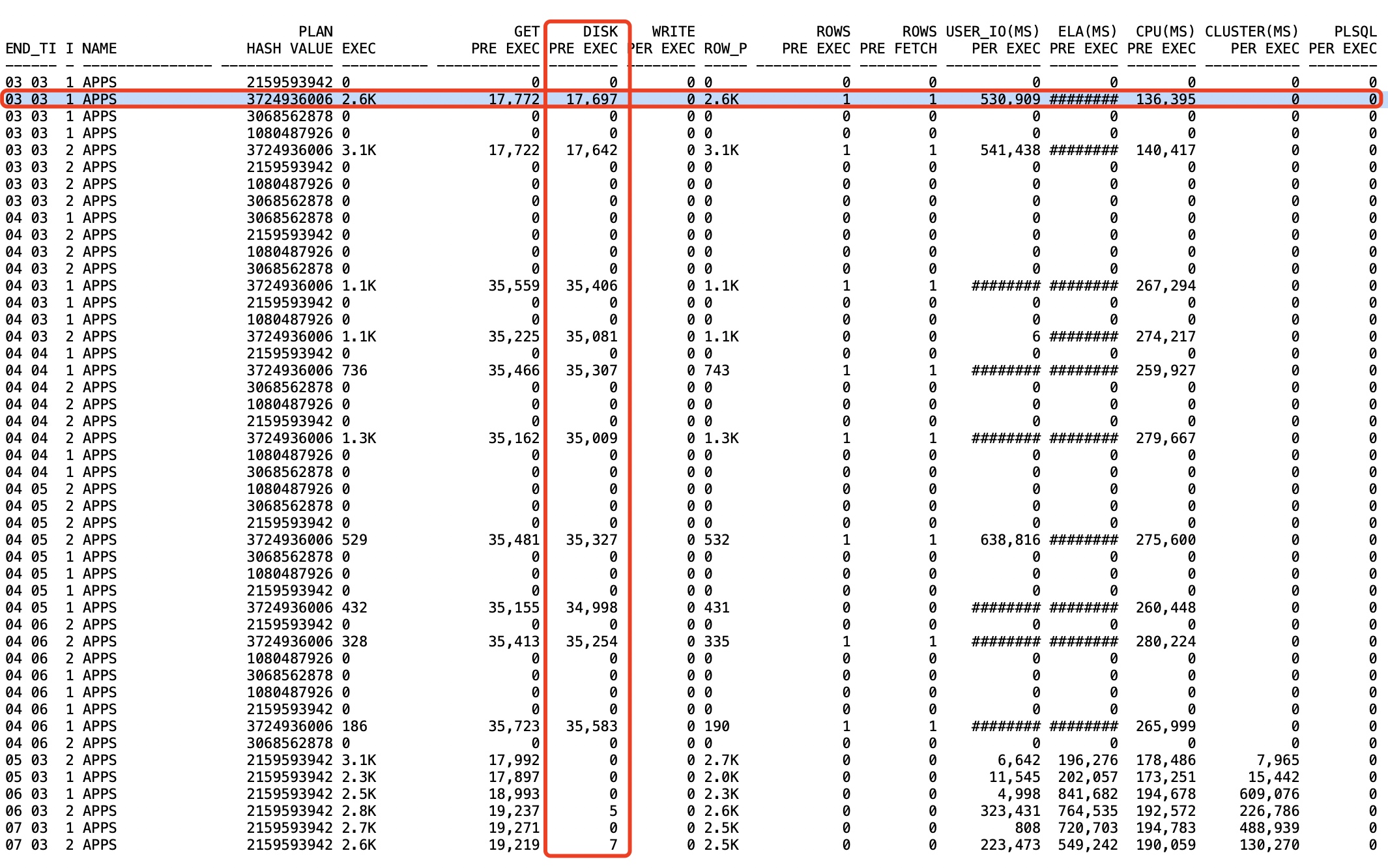Screen dimensions: 1388x868
Task: Click the elapsed value 196,276
Action: click(1088, 760)
